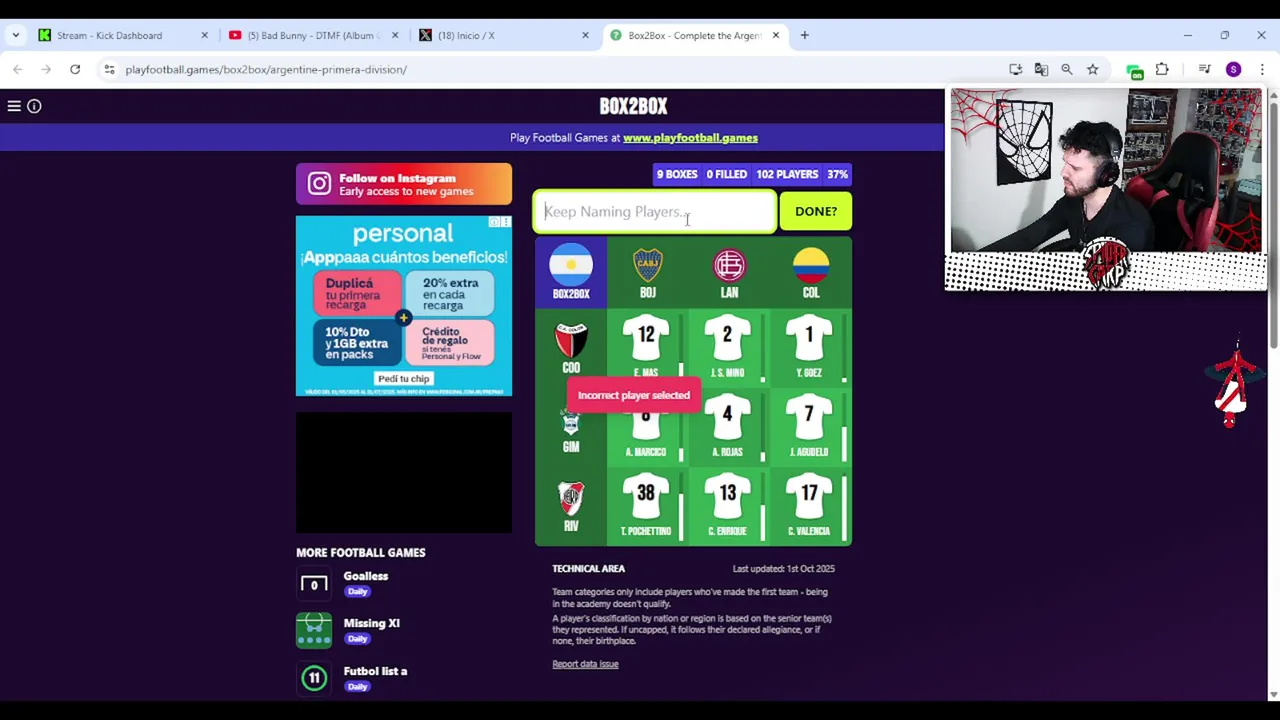The height and width of the screenshot is (720, 1280).
Task: Close the Bad Bunny YouTube tab
Action: (395, 35)
